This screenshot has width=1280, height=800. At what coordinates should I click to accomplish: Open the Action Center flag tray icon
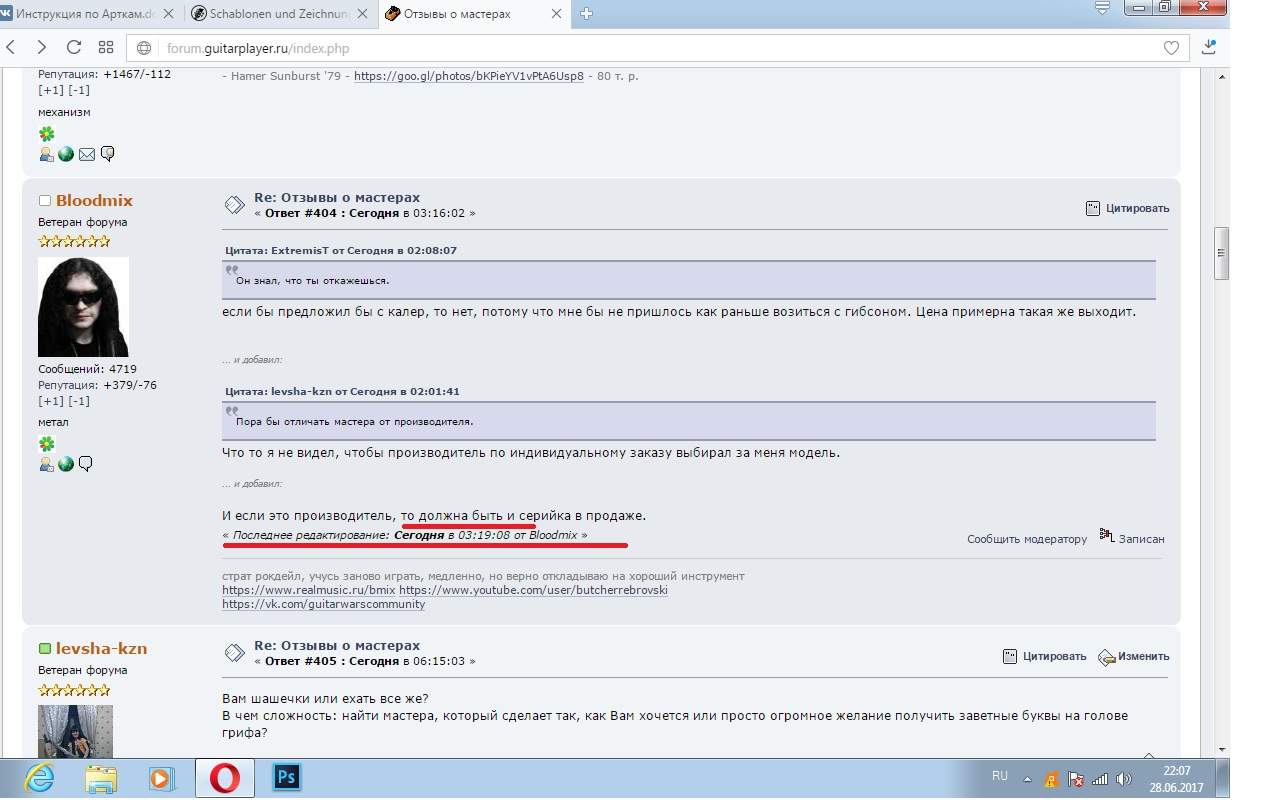pos(1076,779)
